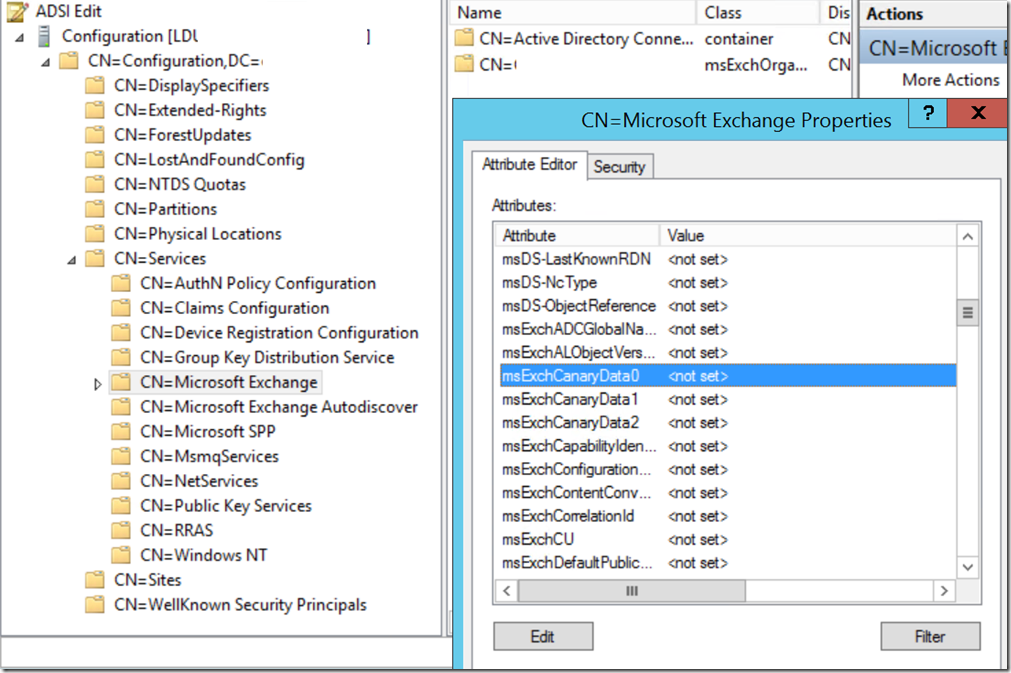Click the CN=NetServices folder icon
Viewport: 1011px width, 673px height.
click(121, 481)
